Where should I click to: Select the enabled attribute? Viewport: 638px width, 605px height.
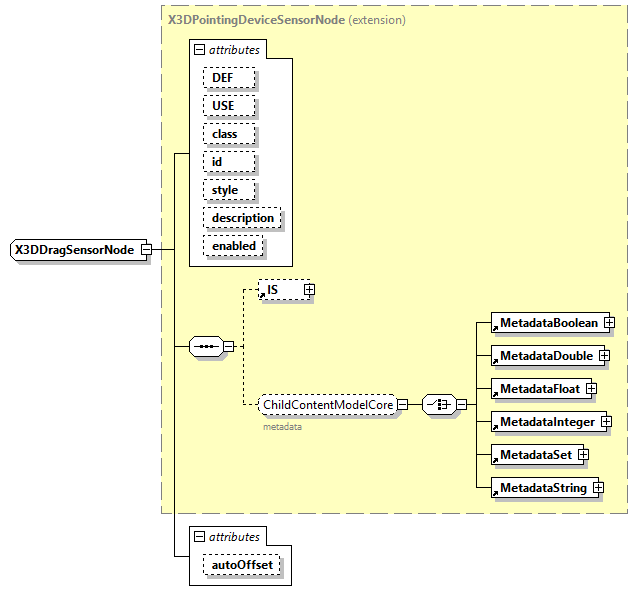[233, 246]
